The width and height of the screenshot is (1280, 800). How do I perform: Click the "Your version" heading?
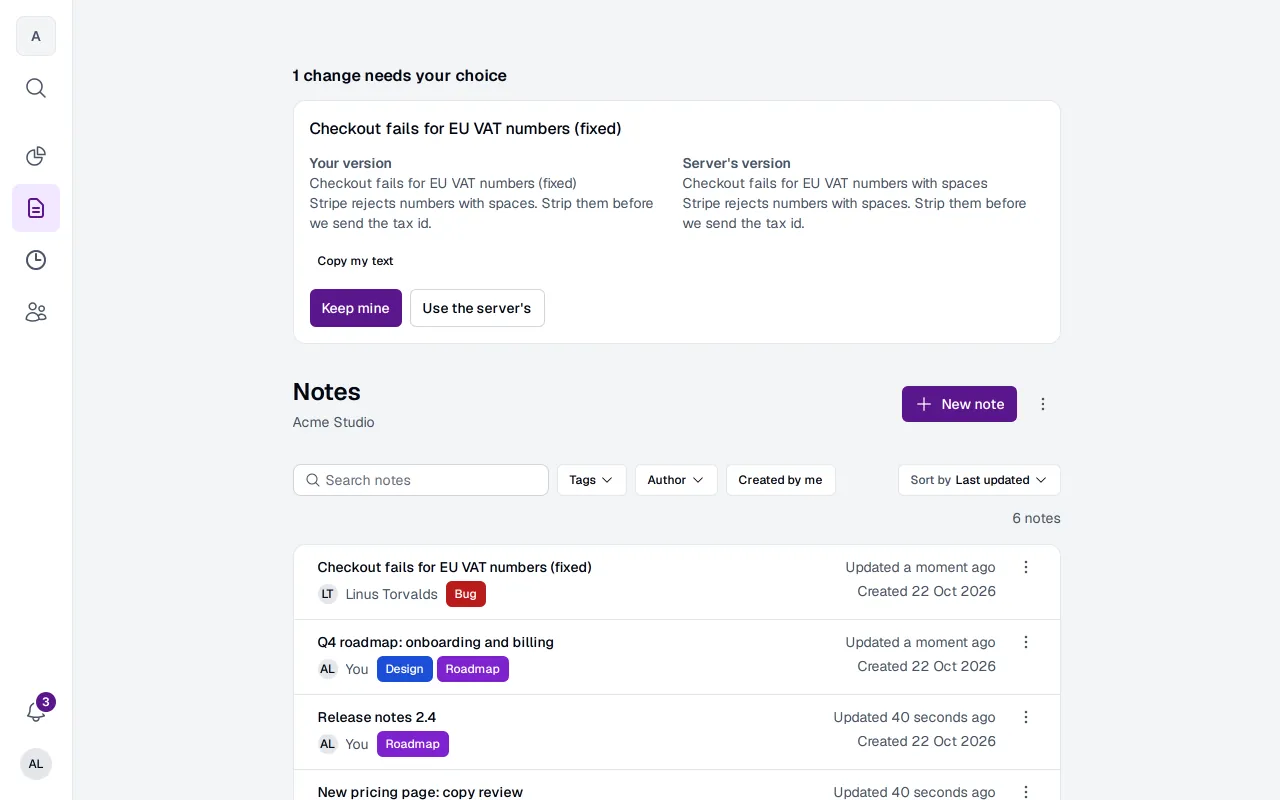(351, 163)
